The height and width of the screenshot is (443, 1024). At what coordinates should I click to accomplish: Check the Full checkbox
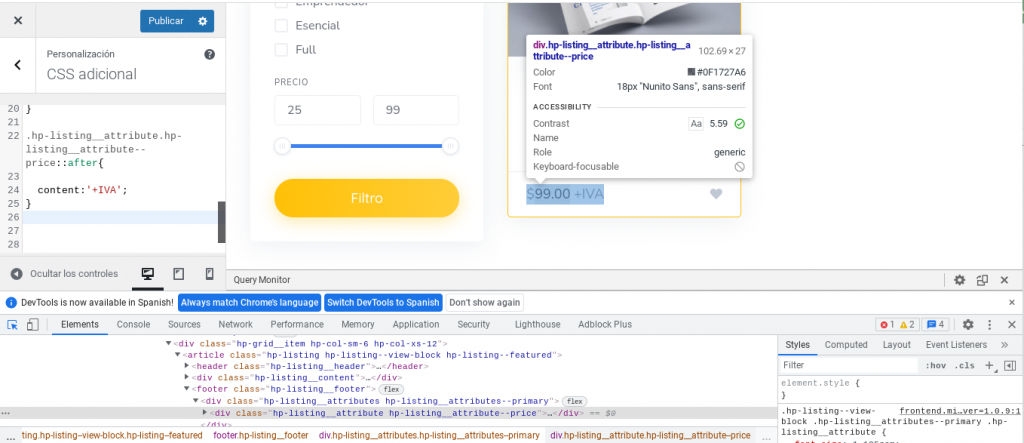tap(281, 50)
